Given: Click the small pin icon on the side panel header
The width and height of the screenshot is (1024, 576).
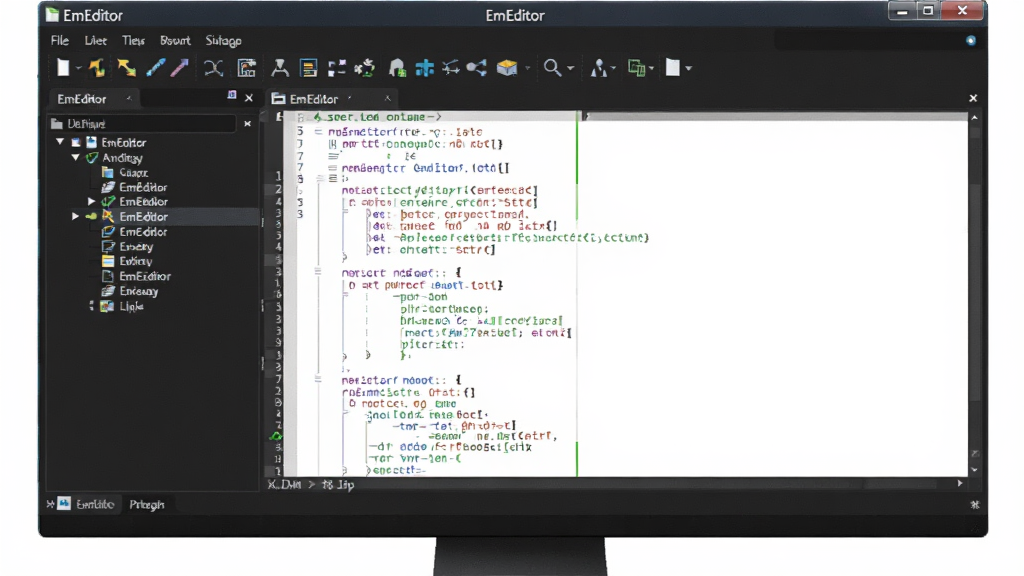Looking at the screenshot, I should (x=232, y=95).
